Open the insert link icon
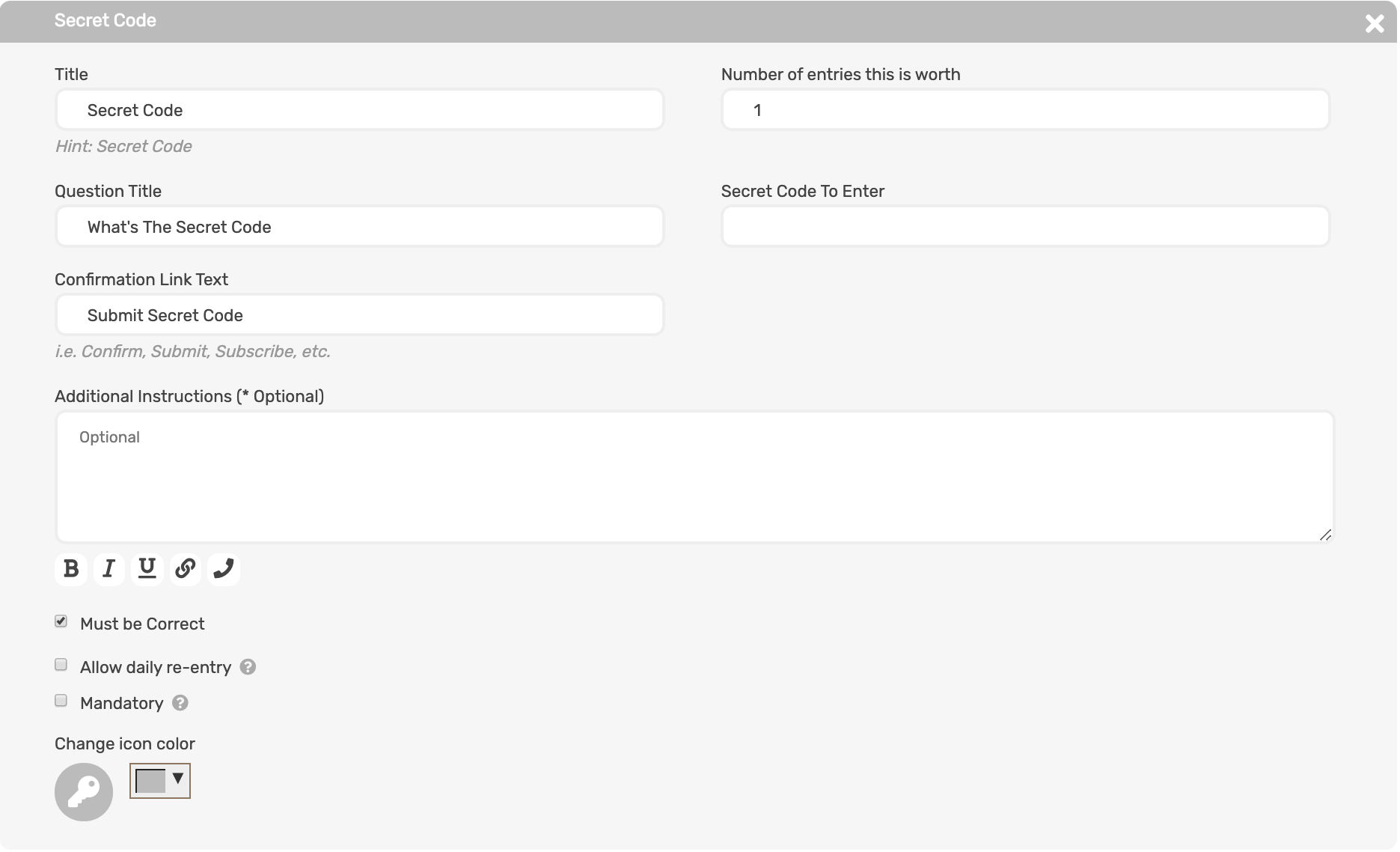Image resolution: width=1400 pixels, height=852 pixels. click(185, 569)
